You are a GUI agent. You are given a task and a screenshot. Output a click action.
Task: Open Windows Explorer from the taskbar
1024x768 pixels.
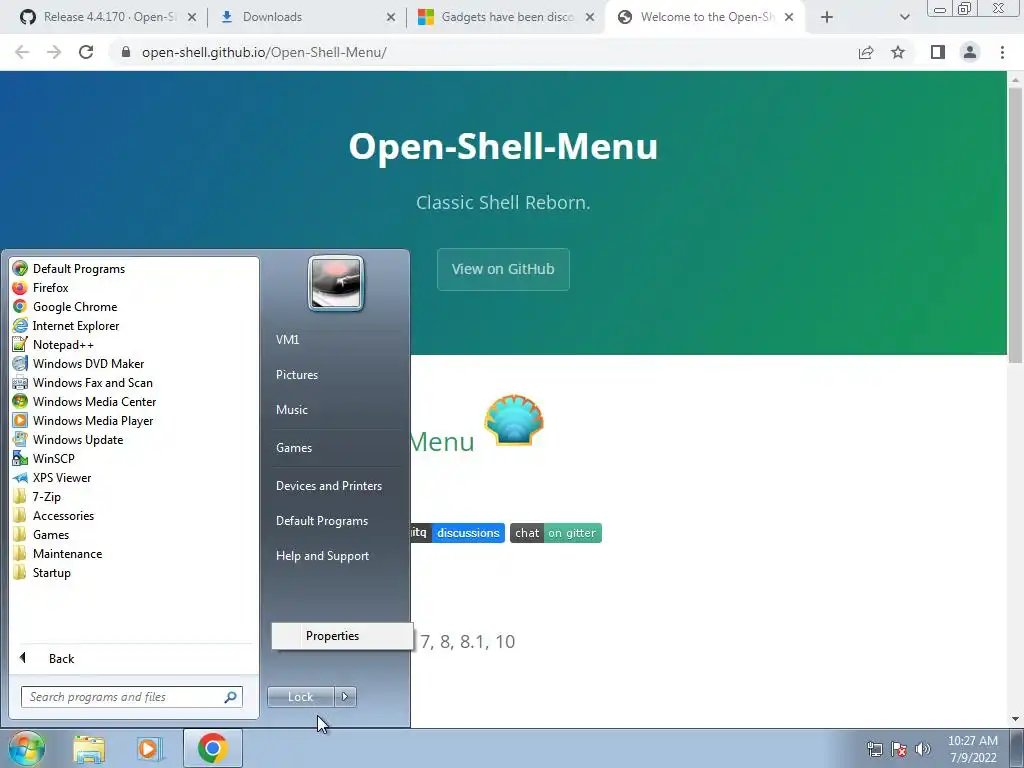click(89, 749)
